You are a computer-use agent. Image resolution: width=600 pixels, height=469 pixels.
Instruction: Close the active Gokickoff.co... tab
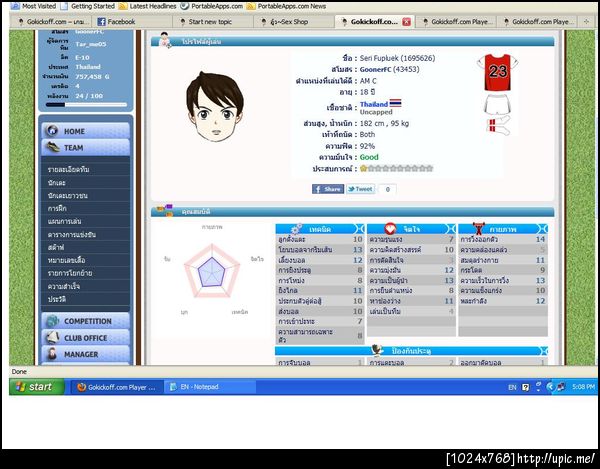[x=406, y=22]
